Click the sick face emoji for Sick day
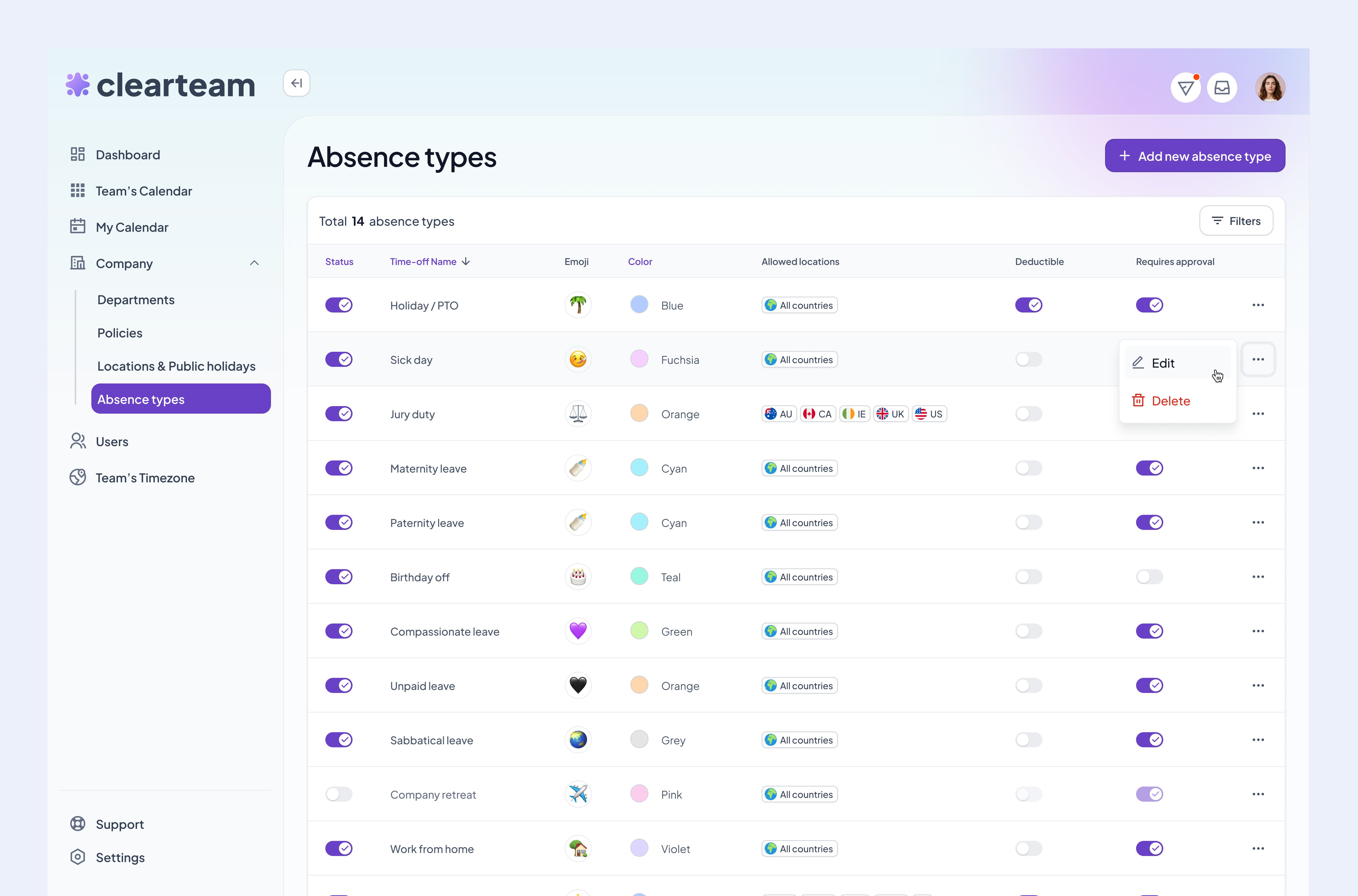The width and height of the screenshot is (1358, 896). coord(578,359)
